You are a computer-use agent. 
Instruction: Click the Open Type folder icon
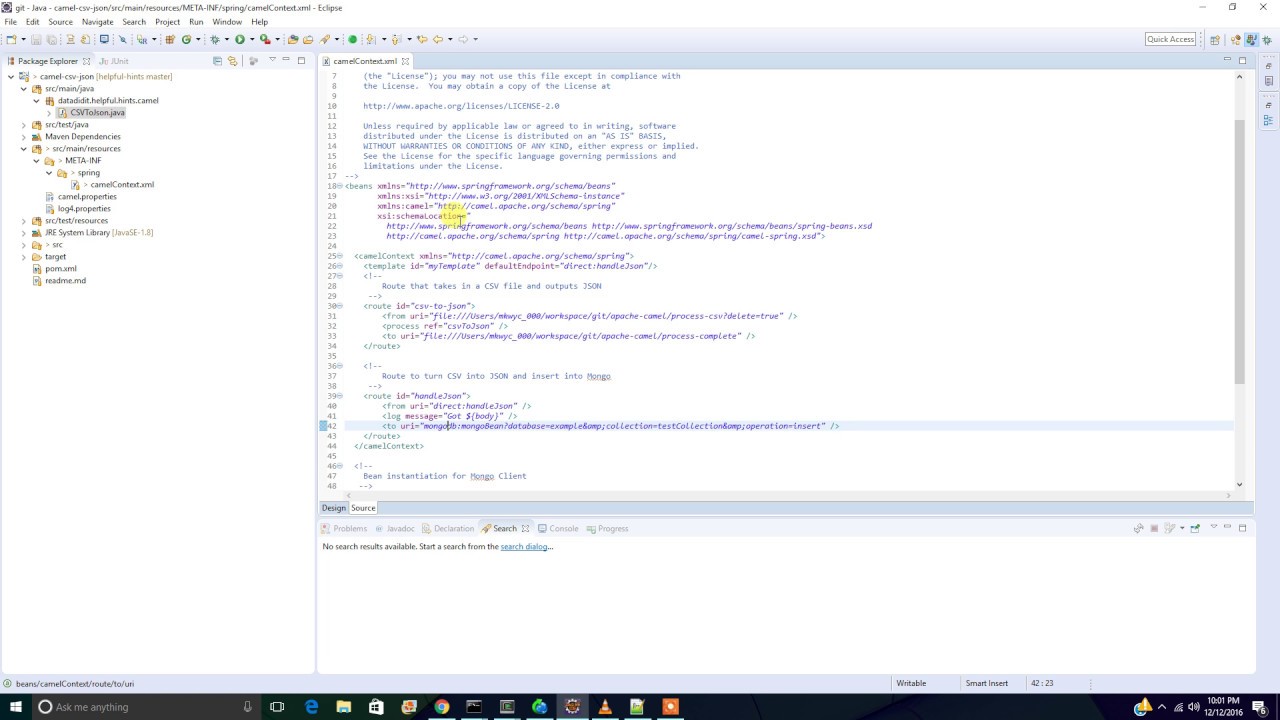(293, 39)
